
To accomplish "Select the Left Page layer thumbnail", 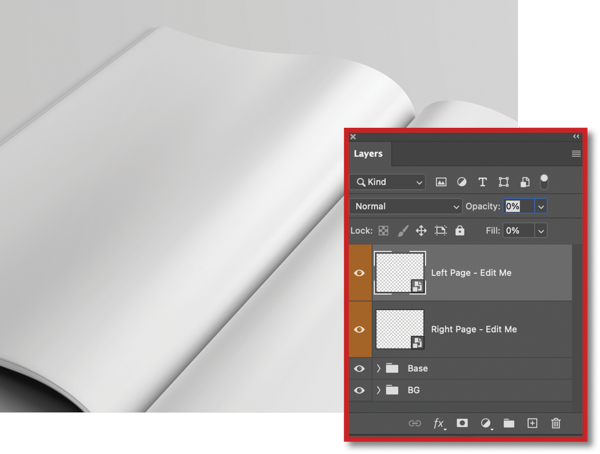I will tap(400, 273).
